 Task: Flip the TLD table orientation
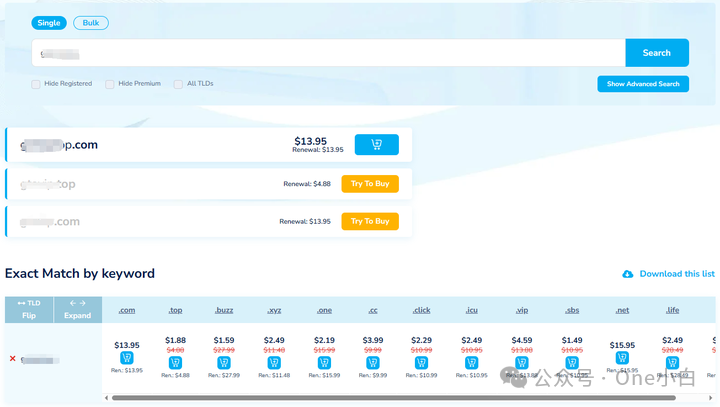tap(29, 309)
